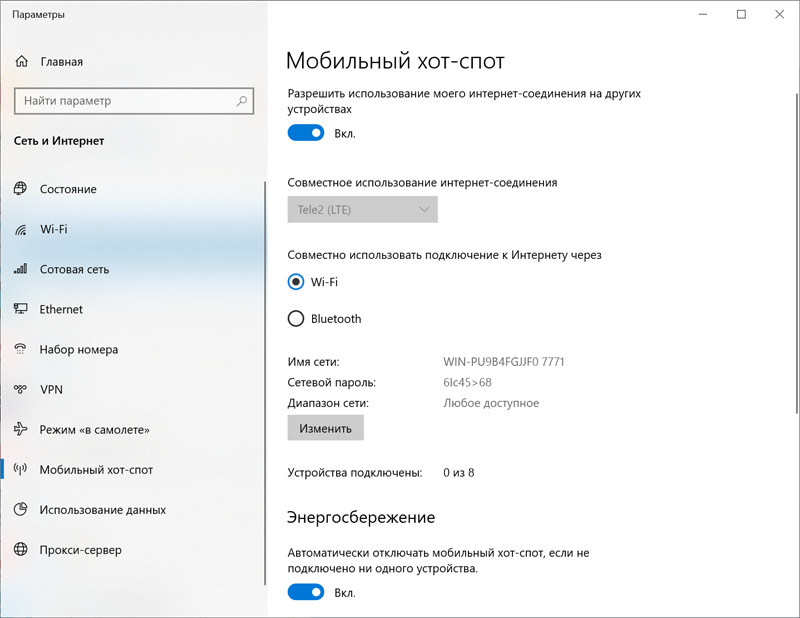Click the airplane mode icon
Viewport: 800px width, 618px height.
(20, 429)
